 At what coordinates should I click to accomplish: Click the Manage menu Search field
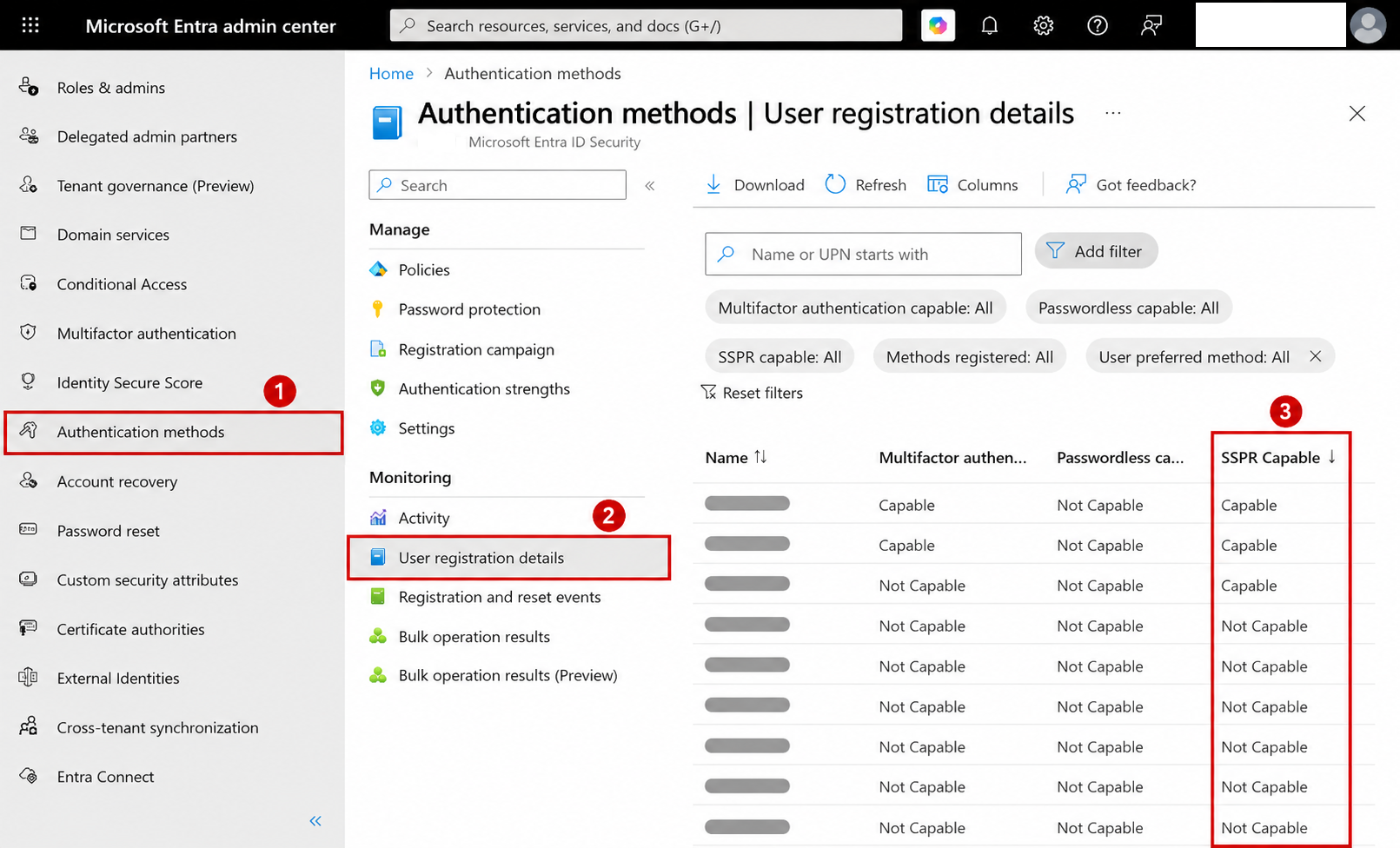(497, 185)
